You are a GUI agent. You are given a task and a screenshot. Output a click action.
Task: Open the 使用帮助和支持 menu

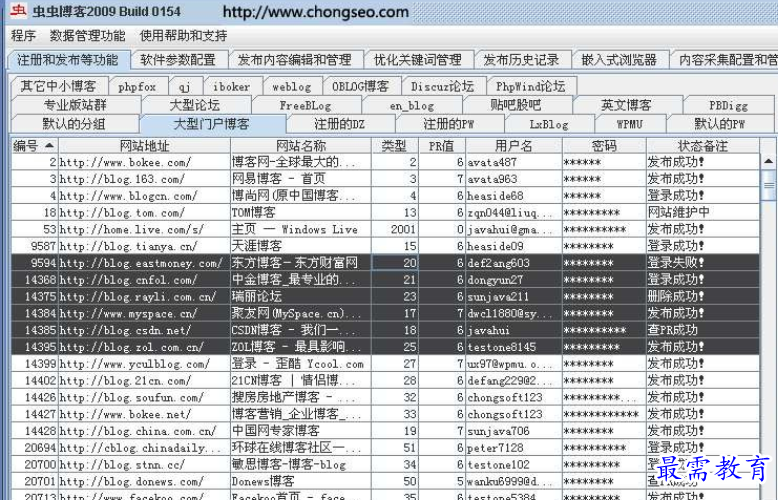click(x=183, y=36)
